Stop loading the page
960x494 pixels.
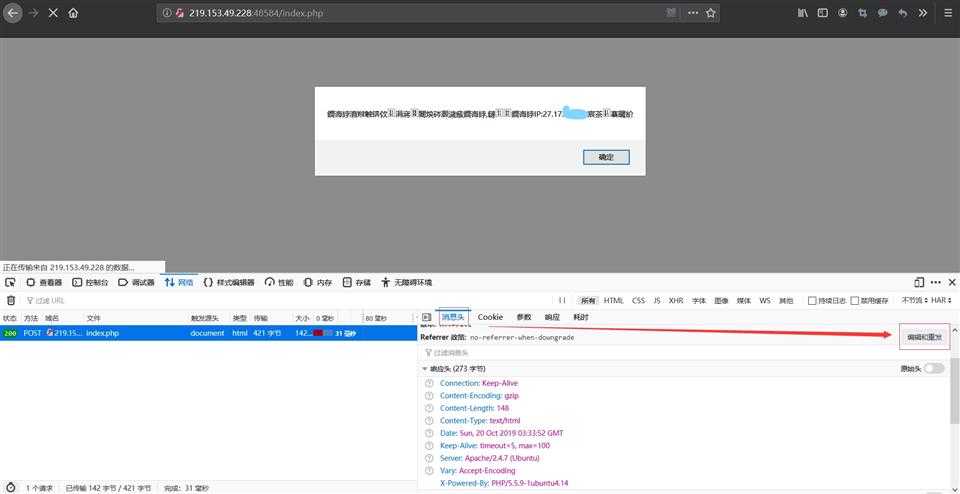pos(53,13)
